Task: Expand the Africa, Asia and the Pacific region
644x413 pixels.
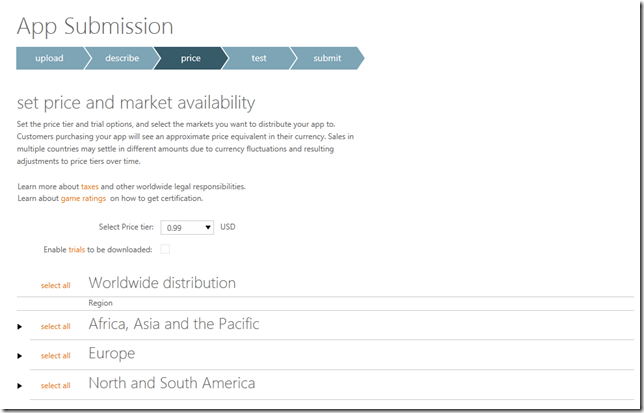Action: point(19,327)
